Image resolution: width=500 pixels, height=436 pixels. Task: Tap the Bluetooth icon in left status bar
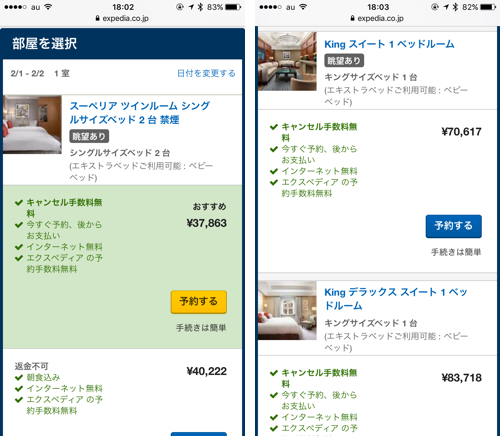[x=200, y=7]
